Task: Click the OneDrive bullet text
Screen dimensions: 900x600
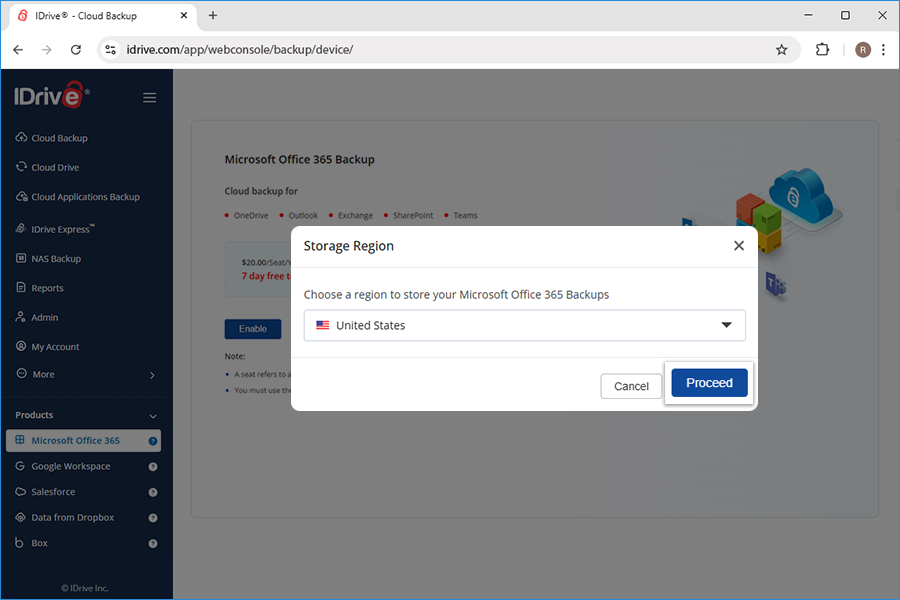Action: [251, 215]
